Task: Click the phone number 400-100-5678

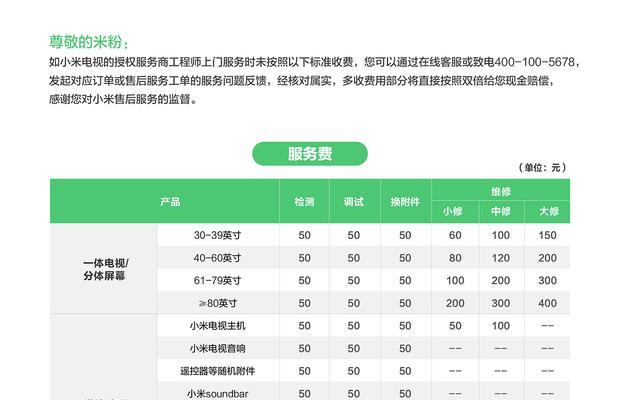Action: 534,62
